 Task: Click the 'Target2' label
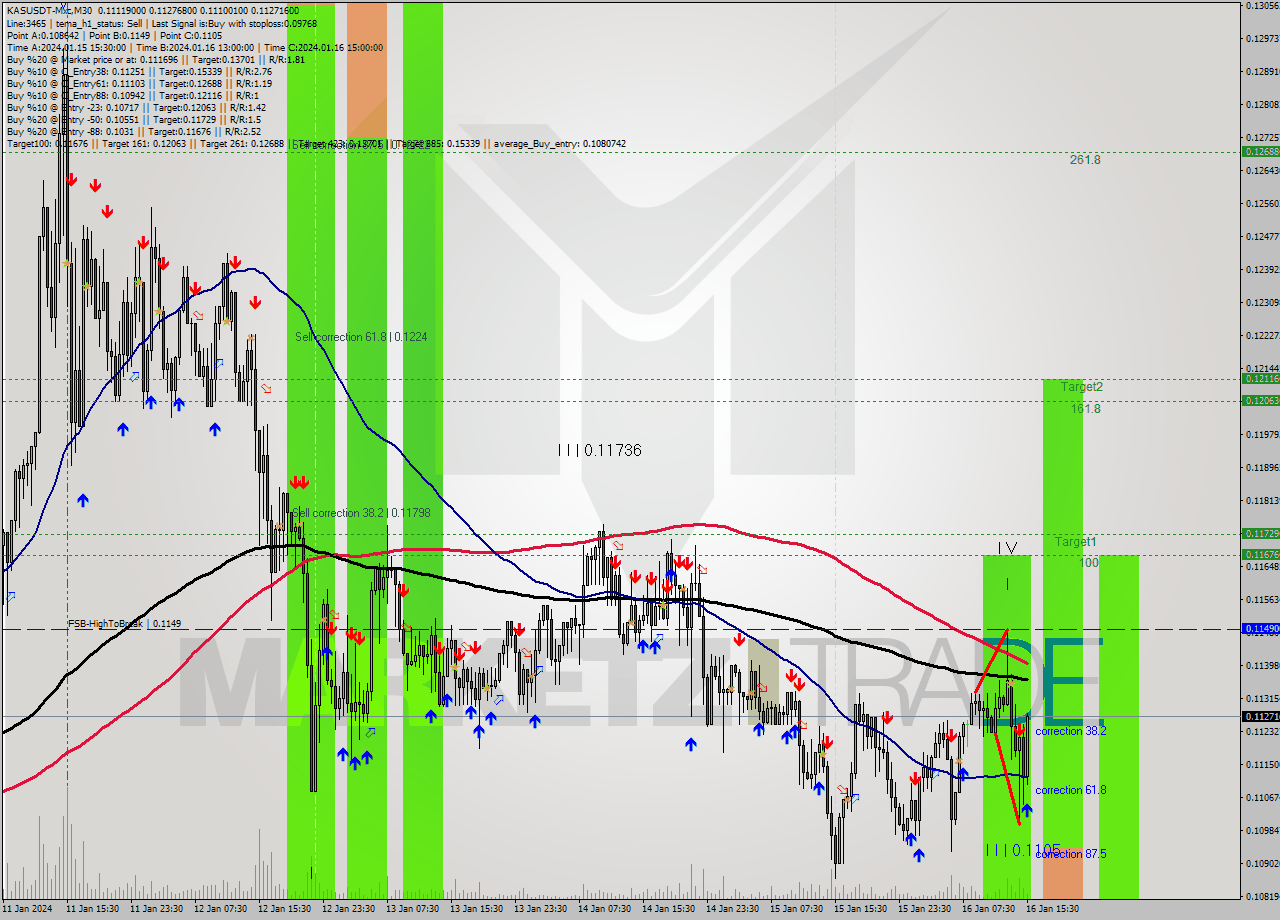tap(1082, 386)
